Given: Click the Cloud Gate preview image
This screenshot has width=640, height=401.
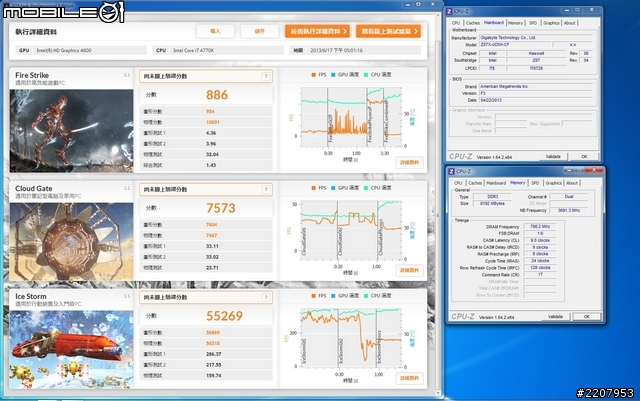Looking at the screenshot, I should [x=71, y=242].
